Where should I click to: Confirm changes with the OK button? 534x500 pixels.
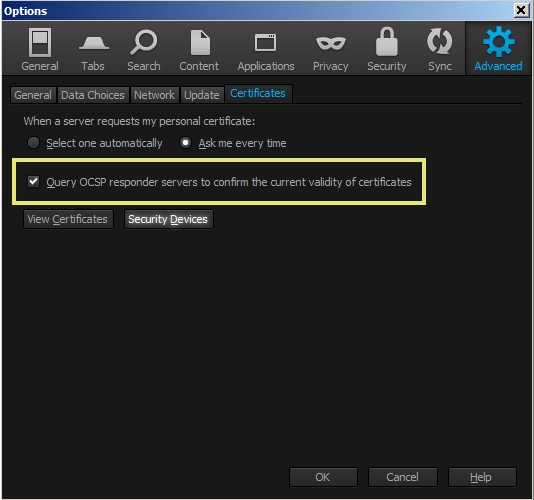pyautogui.click(x=323, y=477)
